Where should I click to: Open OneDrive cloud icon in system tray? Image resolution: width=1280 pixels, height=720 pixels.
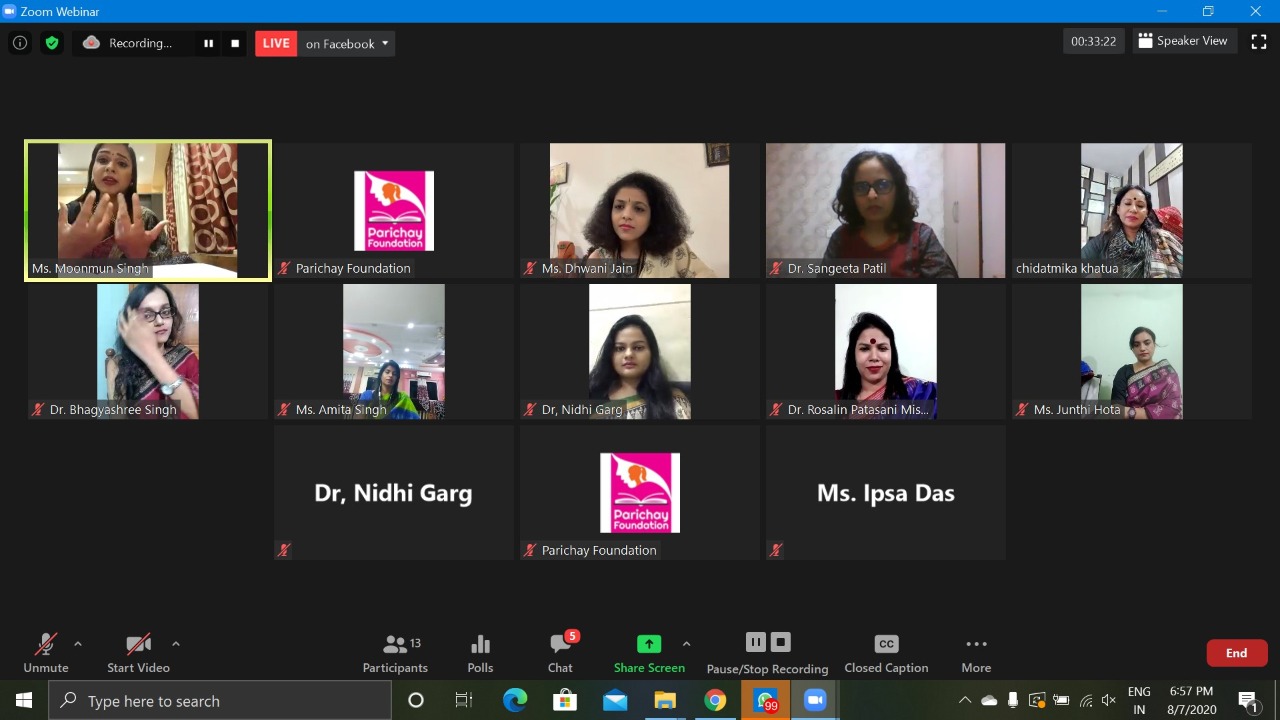pyautogui.click(x=989, y=700)
